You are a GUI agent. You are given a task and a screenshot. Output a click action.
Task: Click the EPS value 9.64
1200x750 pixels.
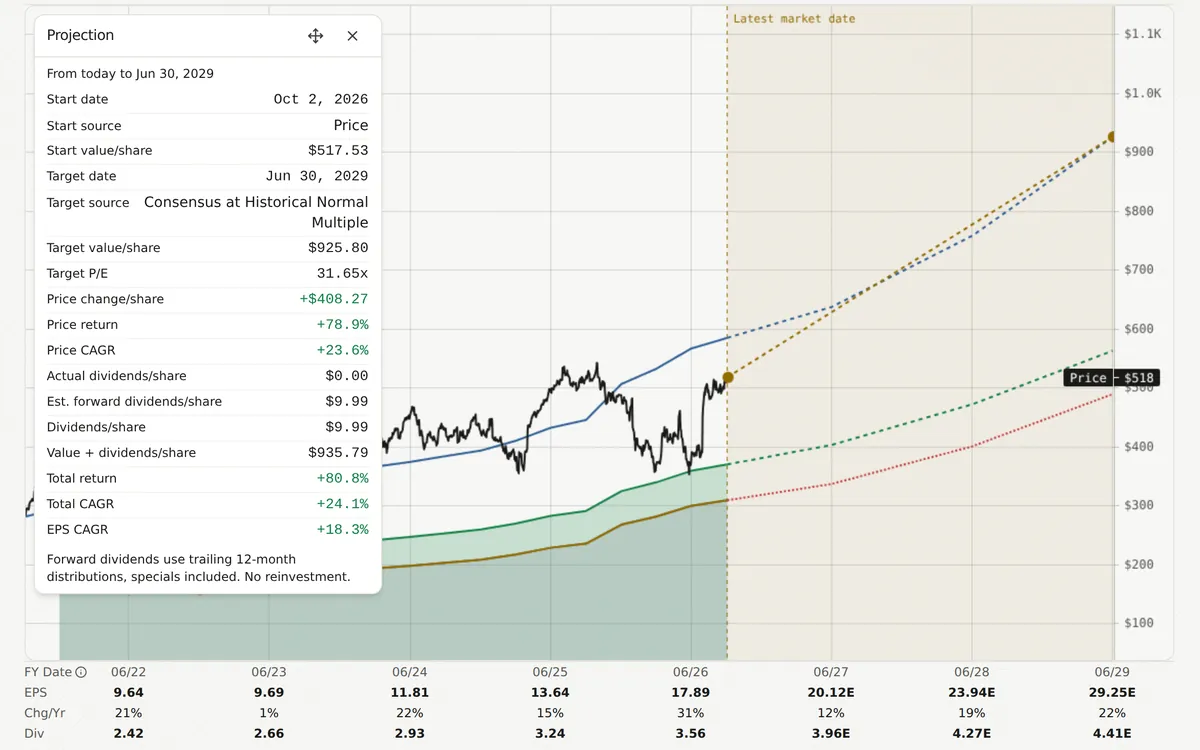(x=129, y=692)
